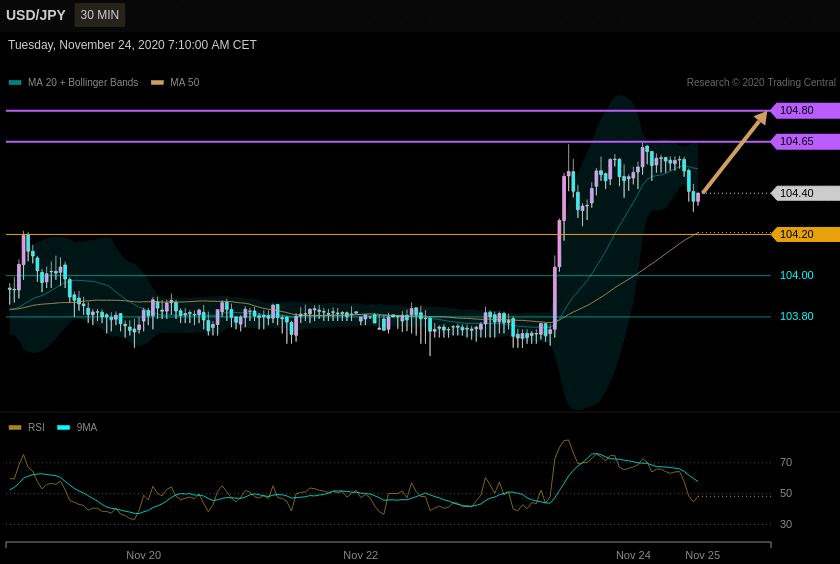Click the MA 50 legend label

click(x=185, y=82)
